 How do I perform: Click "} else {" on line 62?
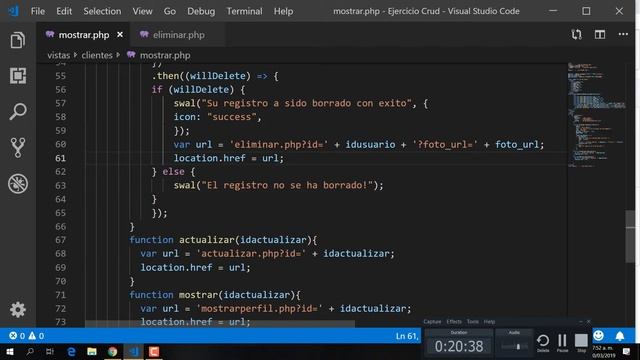tap(173, 172)
